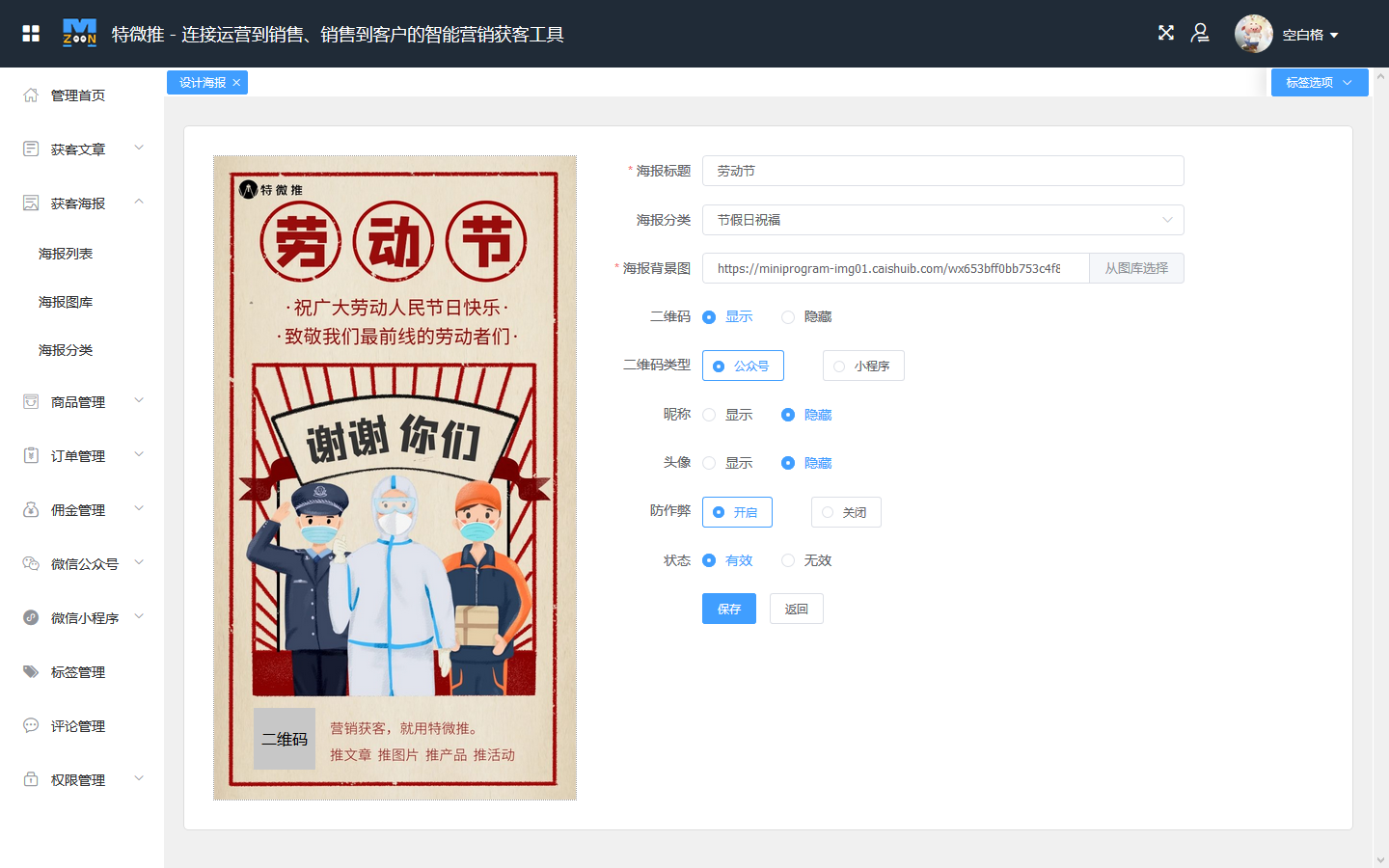This screenshot has width=1389, height=868.
Task: Click the 获客文章 article icon
Action: (29, 148)
